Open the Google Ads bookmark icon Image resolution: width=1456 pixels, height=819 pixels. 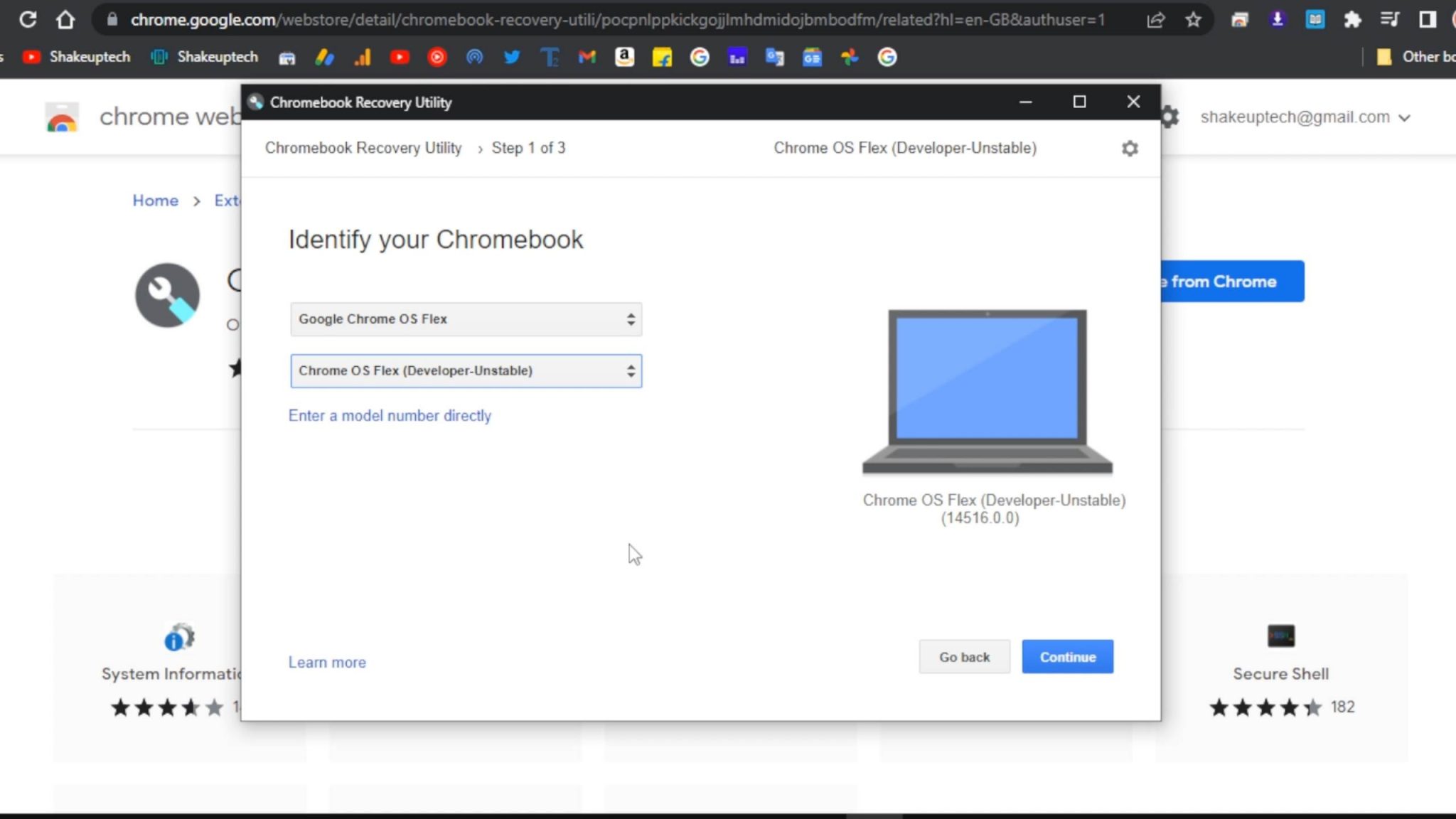pos(325,57)
